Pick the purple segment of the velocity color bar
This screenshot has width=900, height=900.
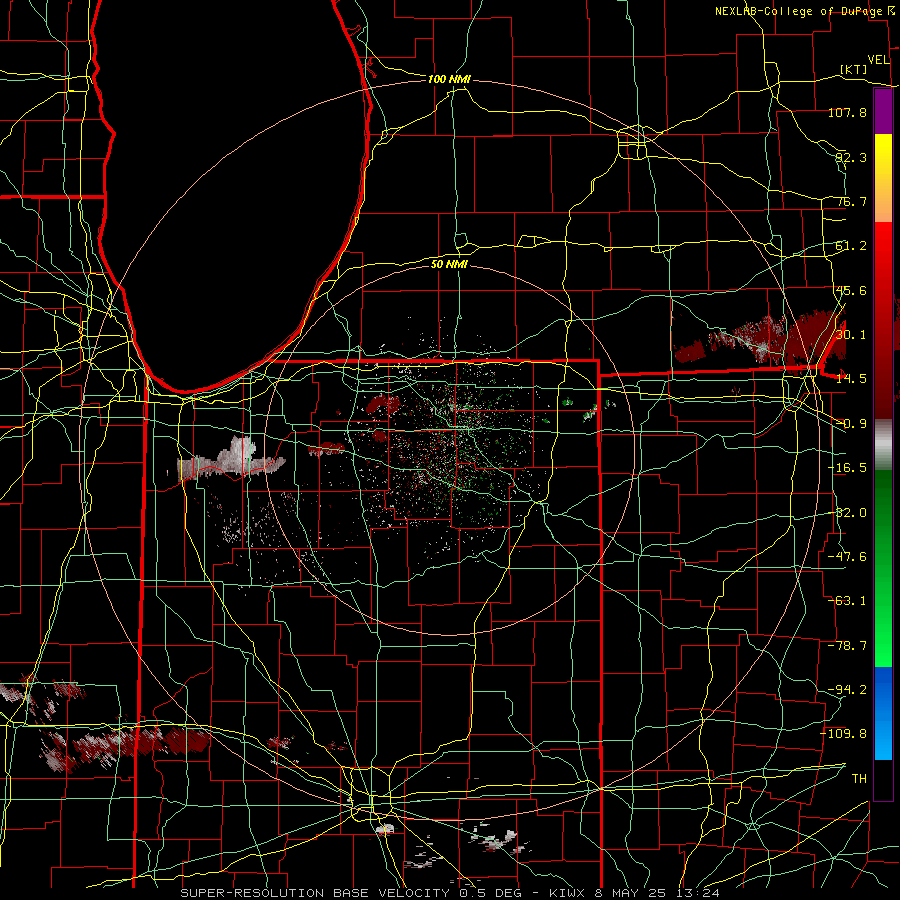[883, 111]
